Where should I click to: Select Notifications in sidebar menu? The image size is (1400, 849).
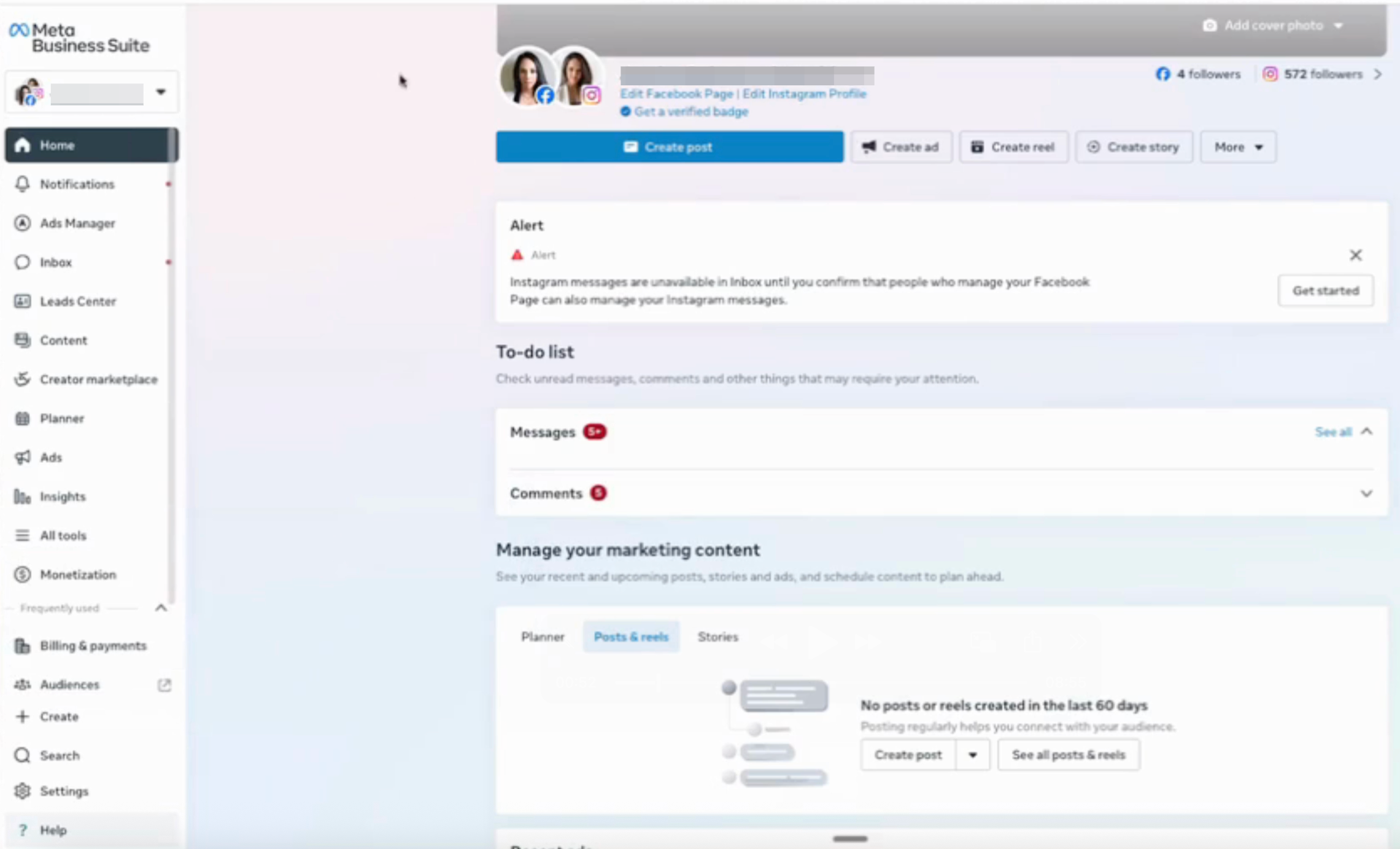pos(91,184)
